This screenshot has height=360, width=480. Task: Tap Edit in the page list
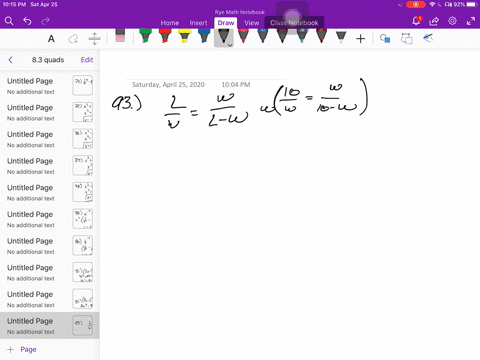click(87, 60)
